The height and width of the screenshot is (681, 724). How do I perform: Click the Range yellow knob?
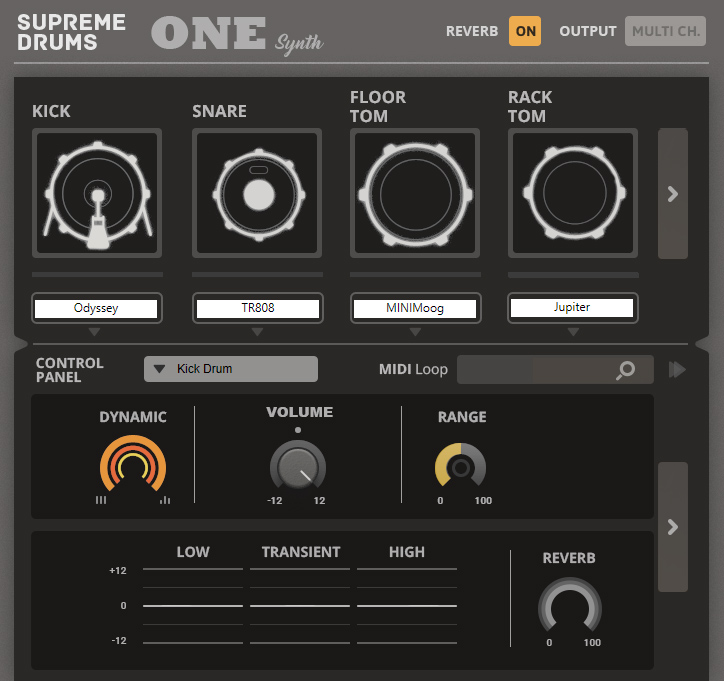tap(460, 467)
